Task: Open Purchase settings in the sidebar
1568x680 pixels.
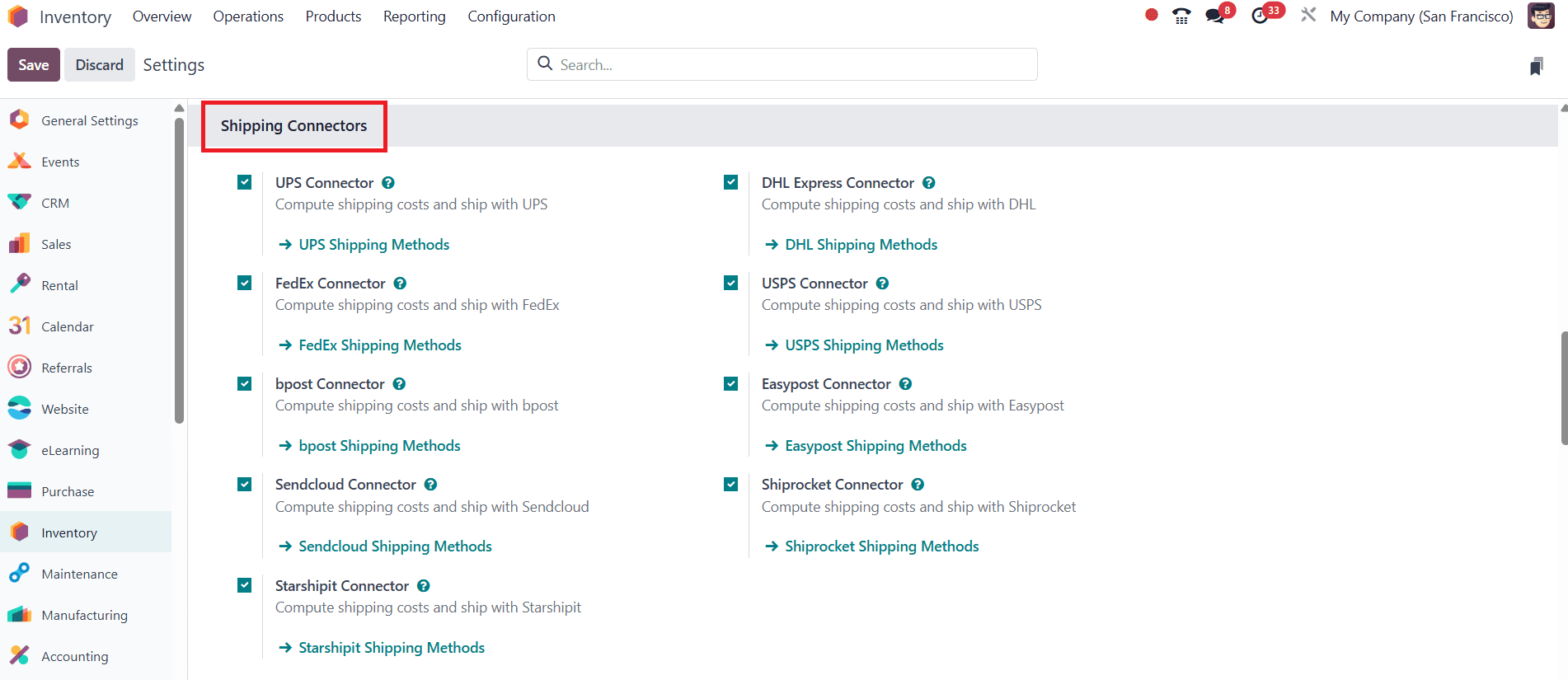Action: coord(86,491)
